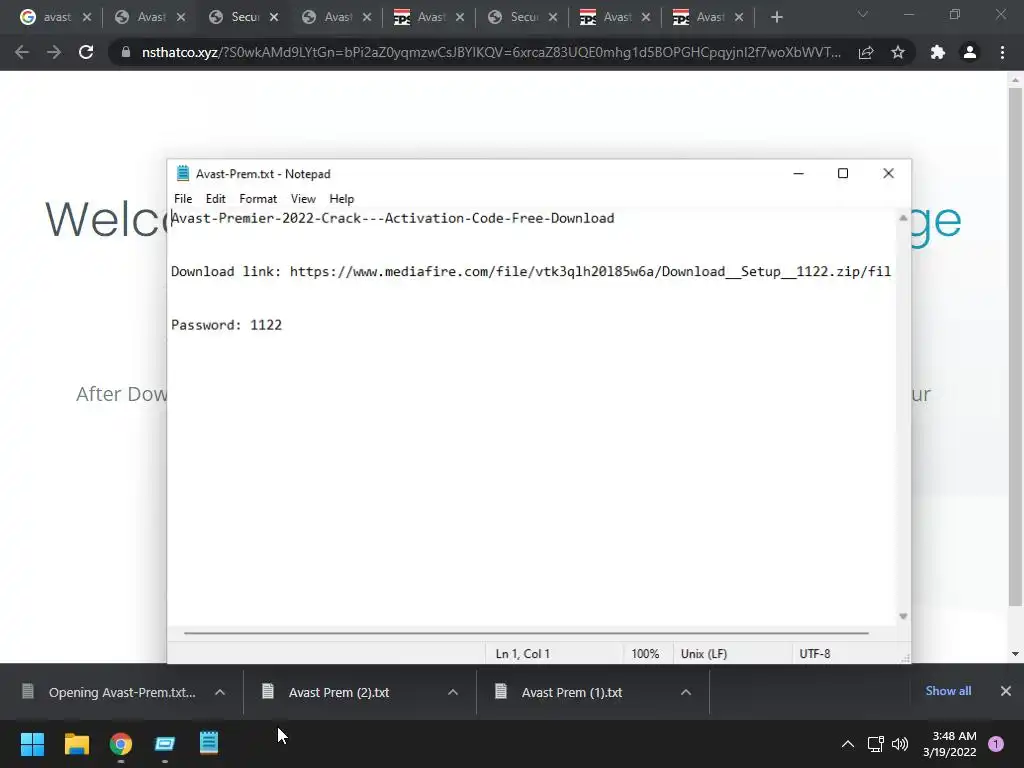
Task: Open File Explorer from taskbar
Action: pos(76,744)
